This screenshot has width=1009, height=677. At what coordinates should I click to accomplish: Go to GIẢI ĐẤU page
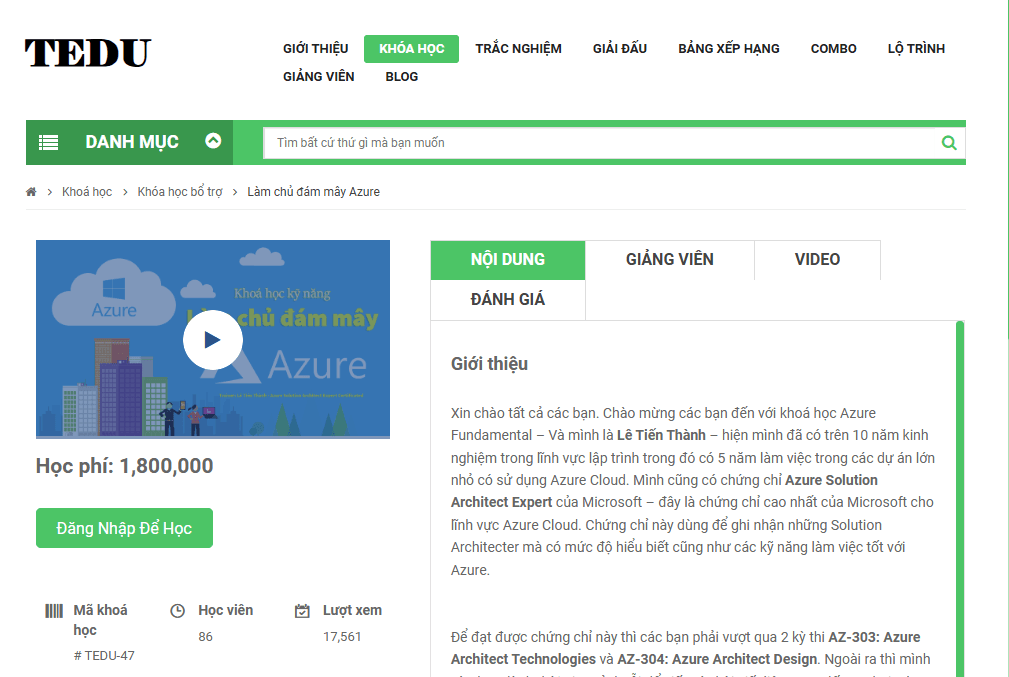pos(620,49)
